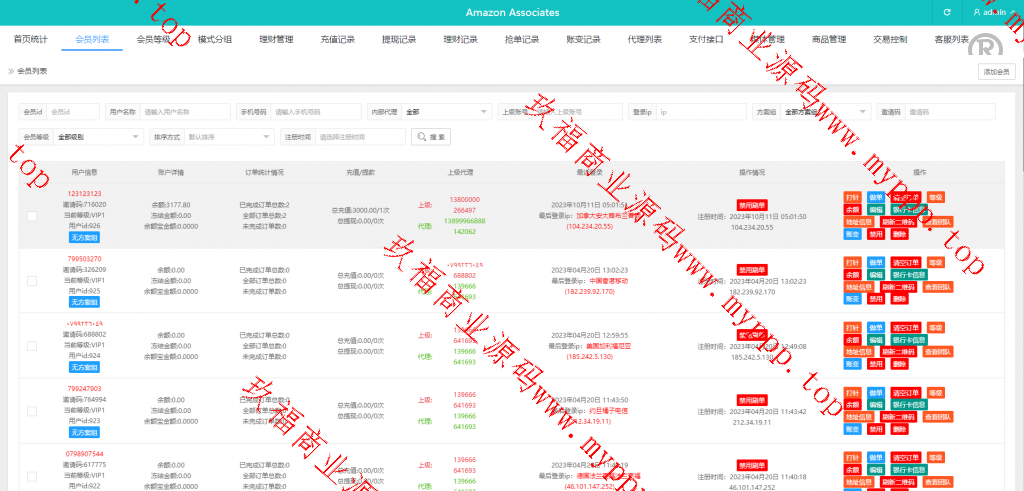
Task: Open the 会员等级 level dropdown
Action: coord(98,137)
